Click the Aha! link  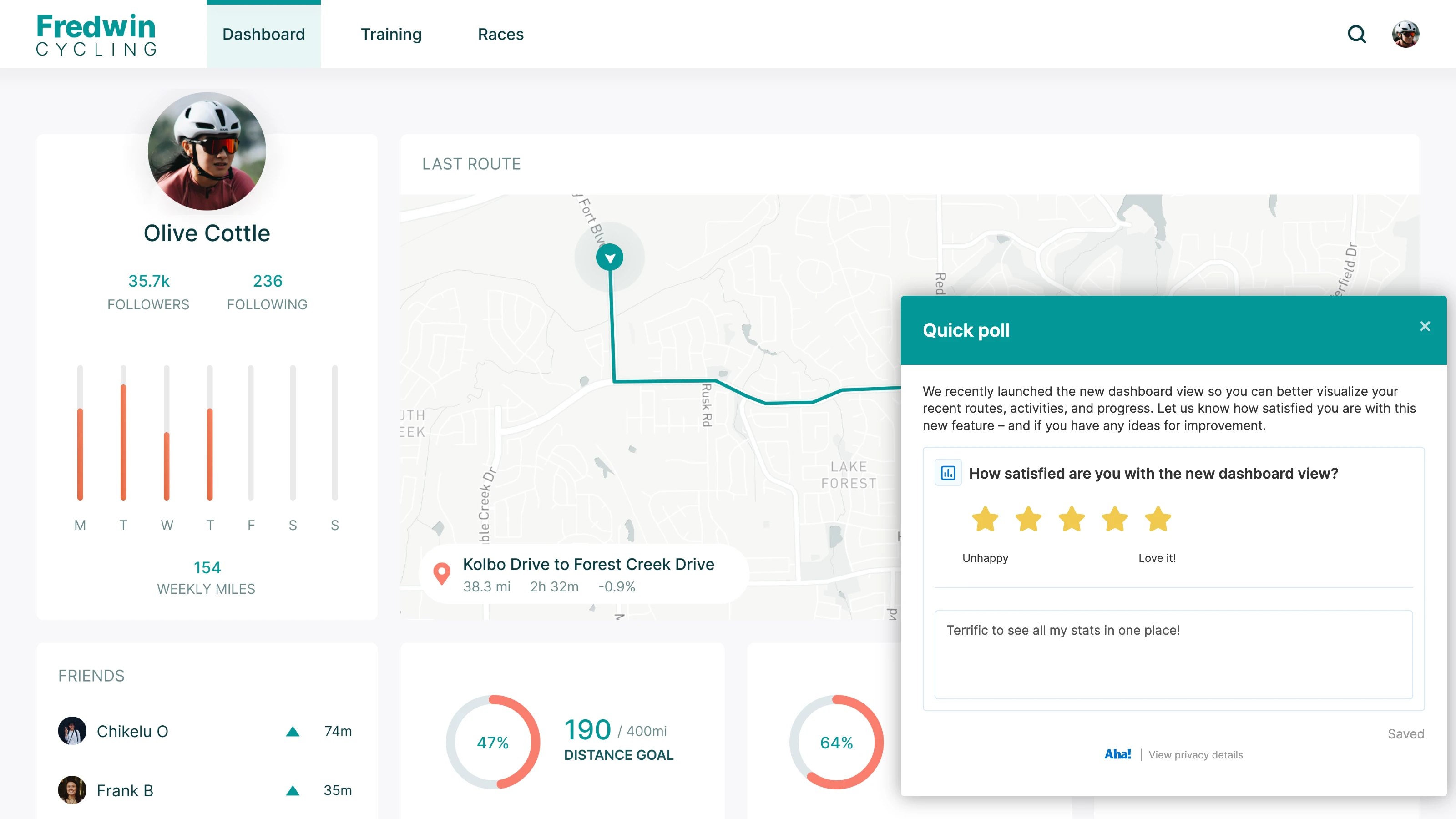tap(1117, 754)
